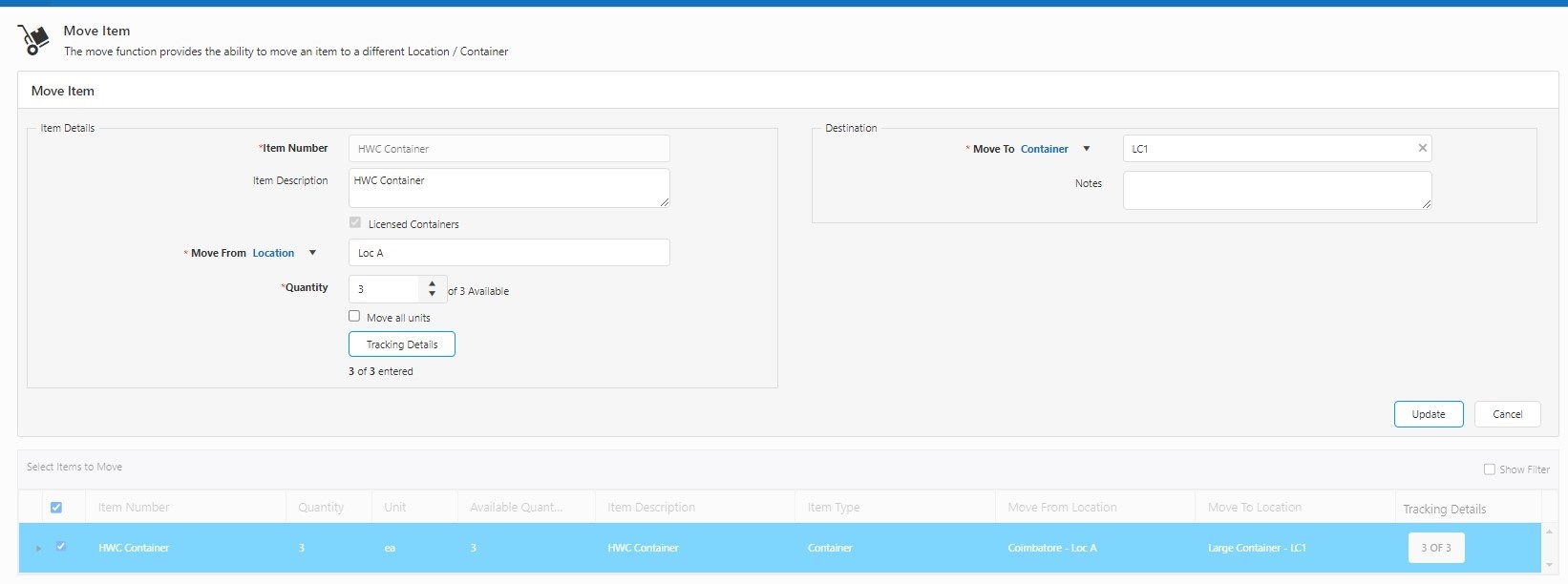Expand the HWC Container grid row
1568x584 pixels.
pos(38,548)
